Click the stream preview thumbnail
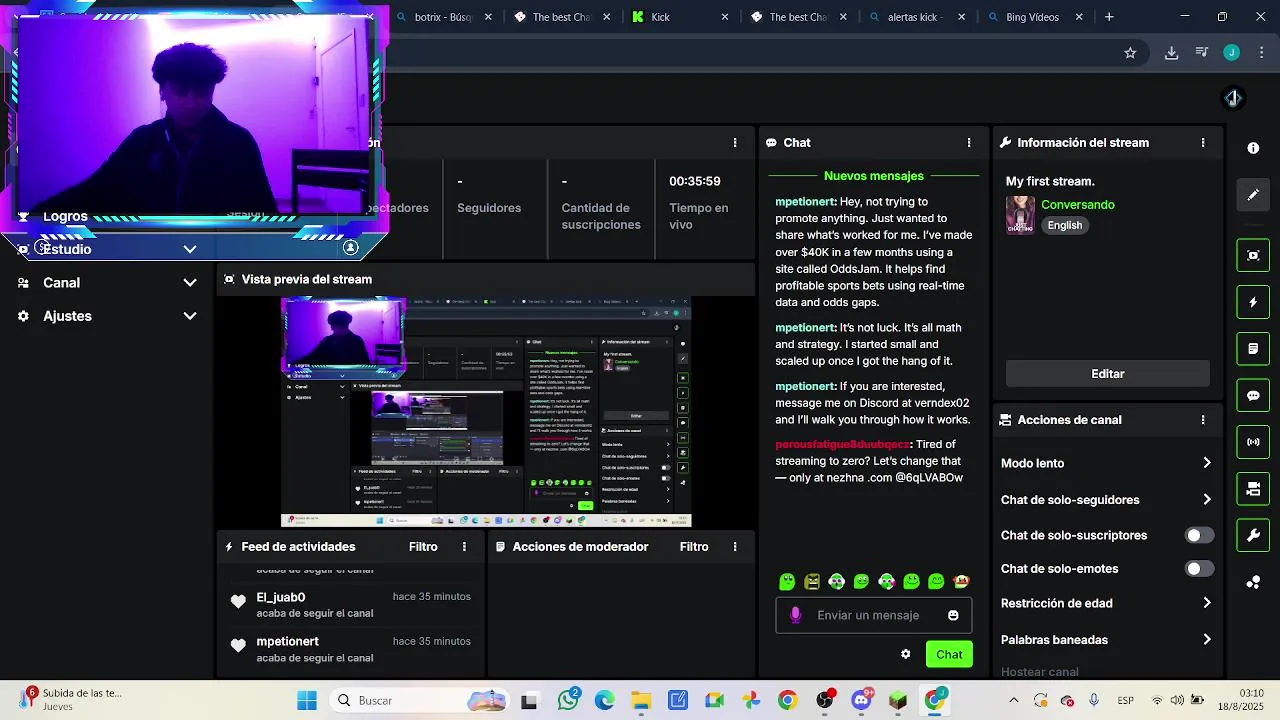 pyautogui.click(x=486, y=412)
